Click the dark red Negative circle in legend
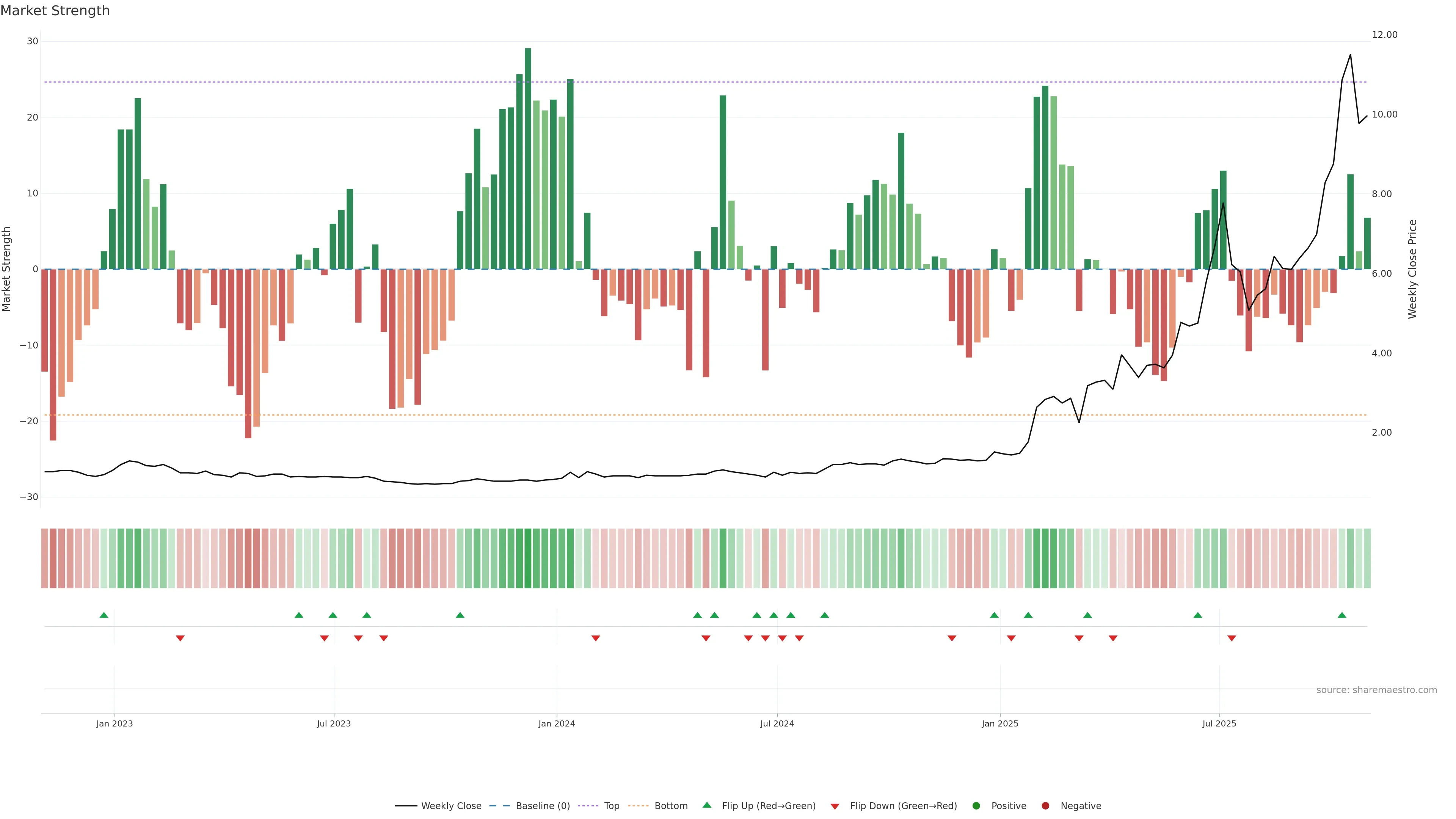 pos(1045,806)
